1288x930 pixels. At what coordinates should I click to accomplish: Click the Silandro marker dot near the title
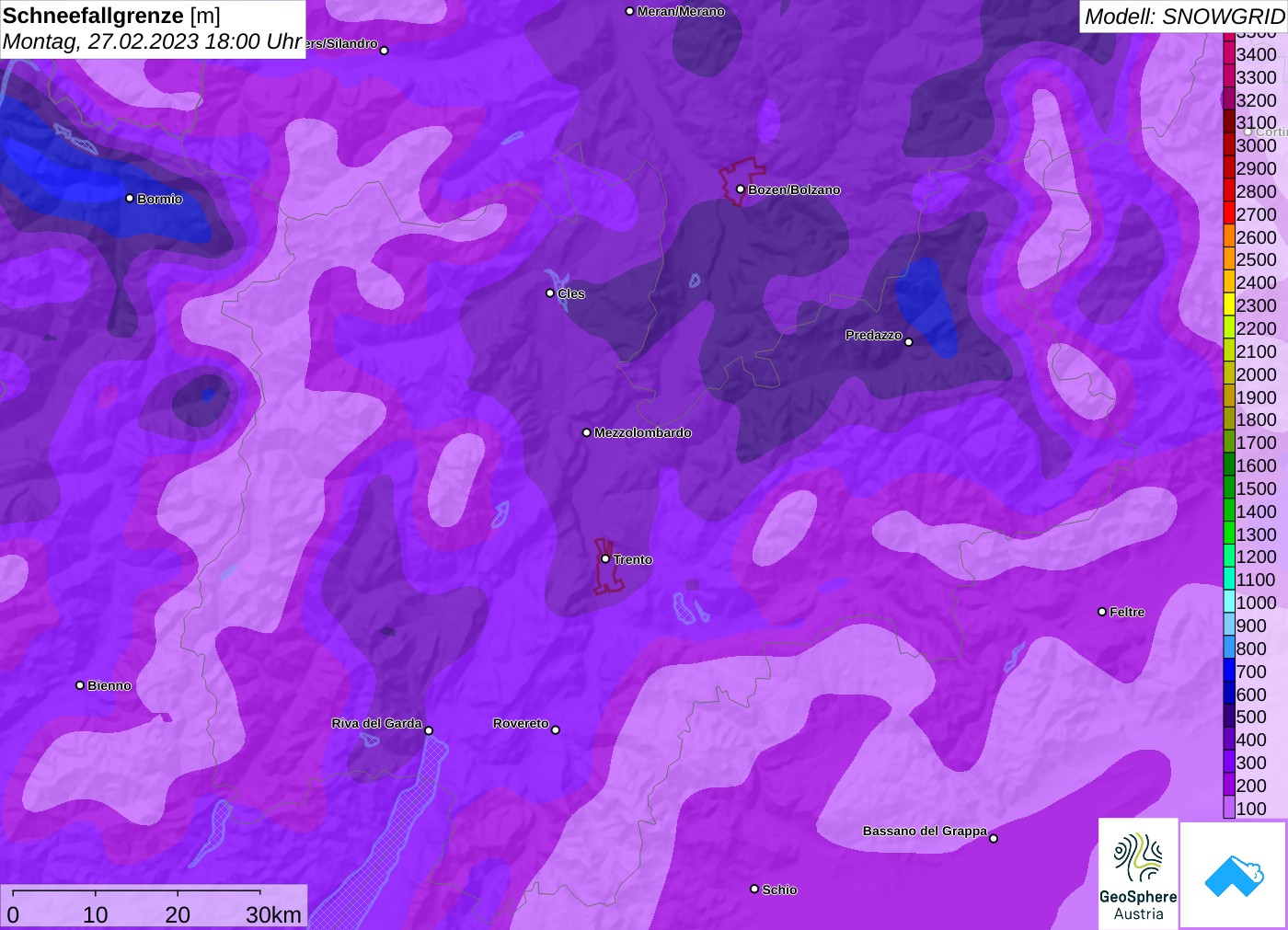[x=385, y=51]
